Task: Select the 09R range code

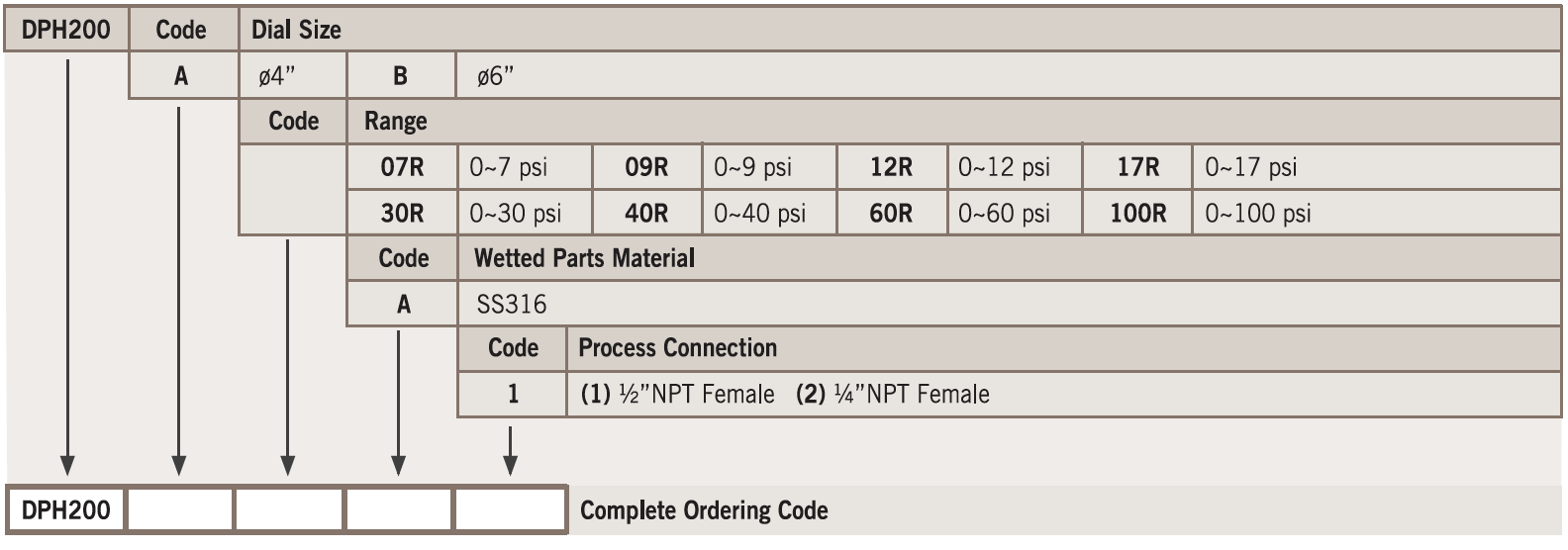Action: pos(646,167)
